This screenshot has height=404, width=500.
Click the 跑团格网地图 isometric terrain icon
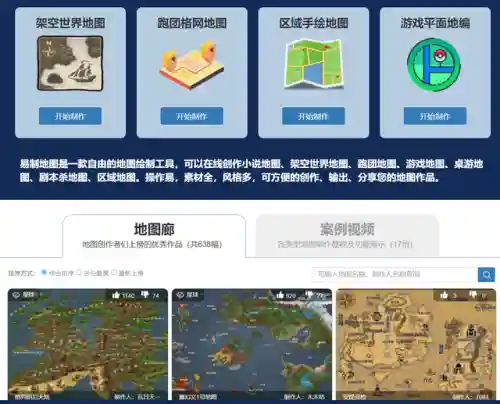point(192,65)
